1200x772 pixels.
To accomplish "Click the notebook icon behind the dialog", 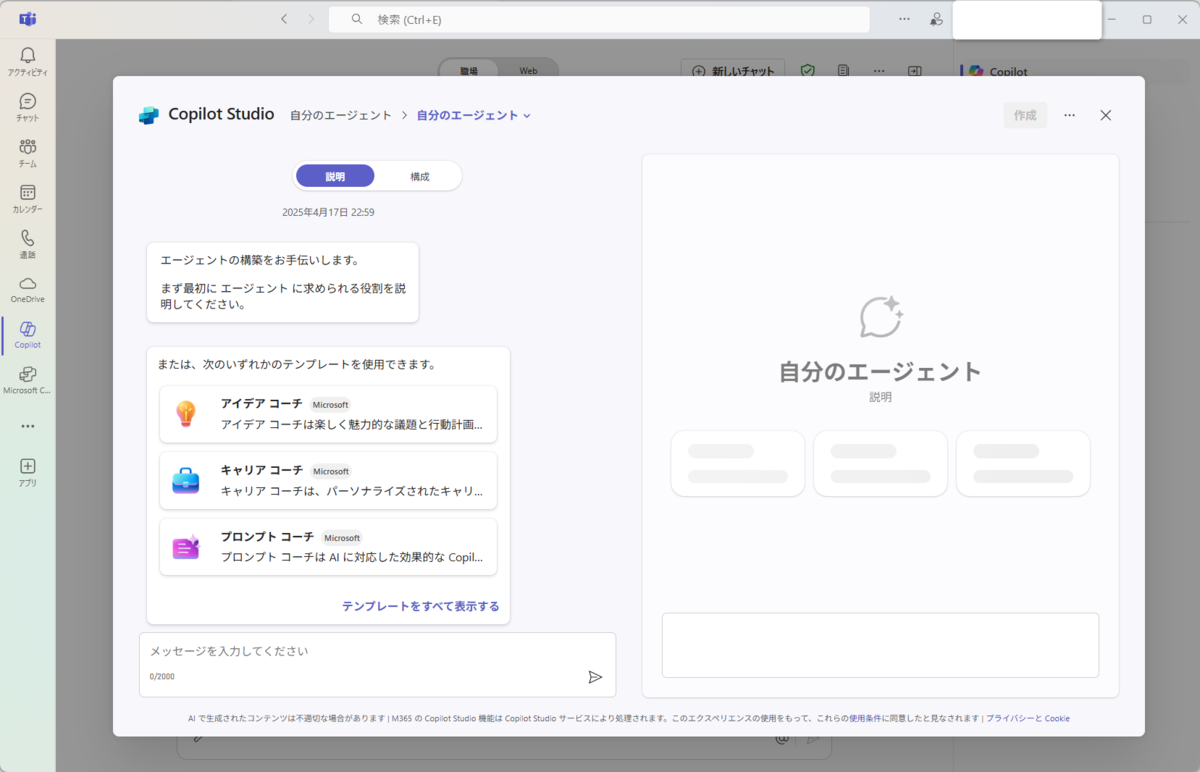I will [844, 71].
